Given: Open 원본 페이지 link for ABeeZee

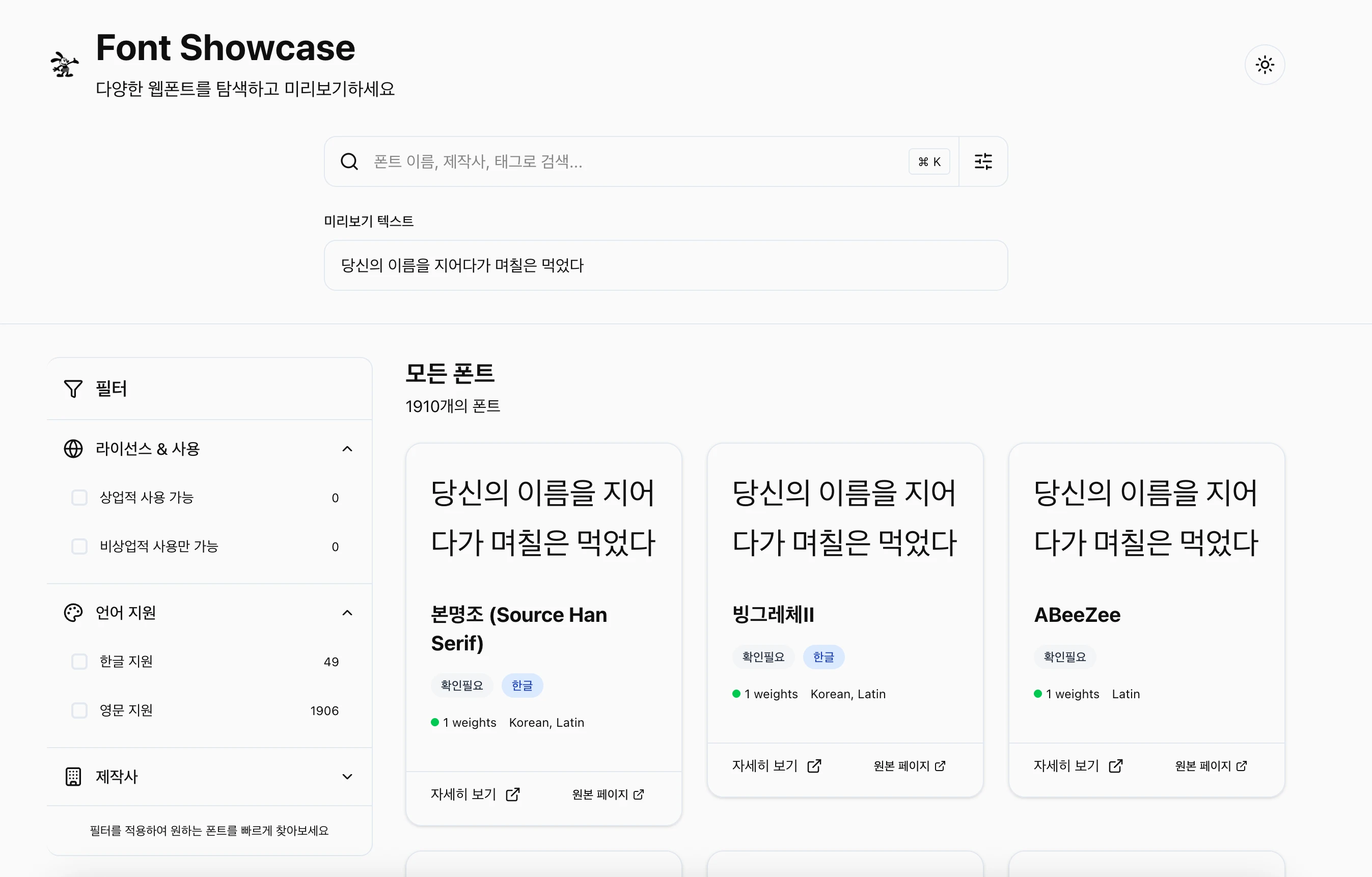Looking at the screenshot, I should 1210,765.
